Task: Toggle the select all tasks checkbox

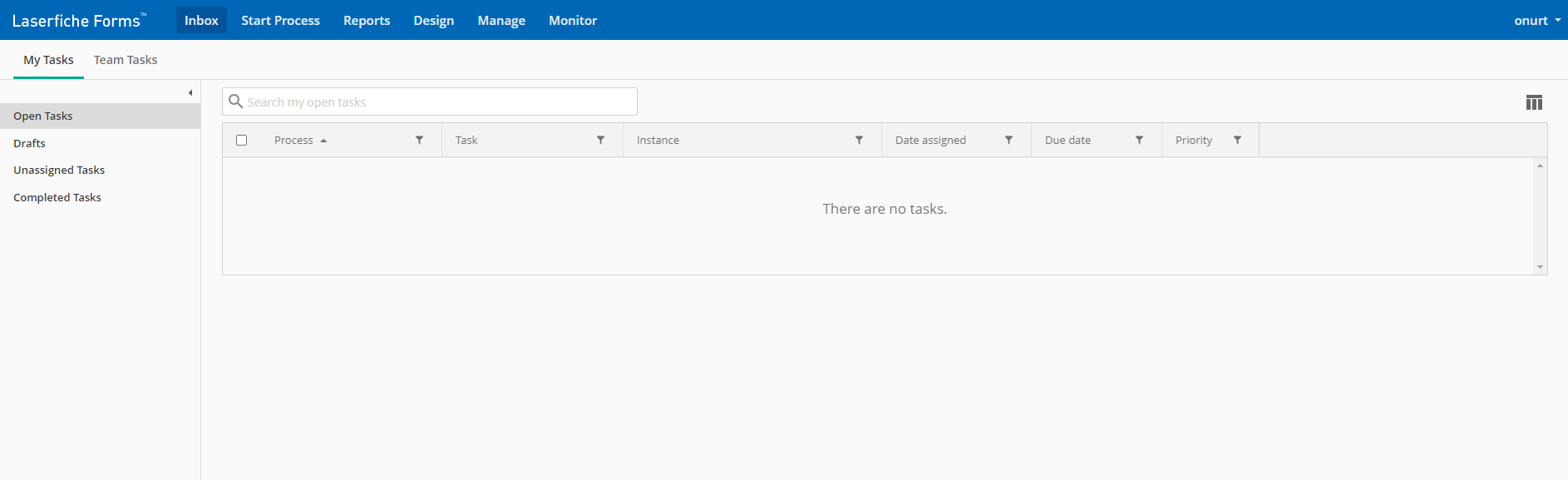Action: tap(242, 140)
